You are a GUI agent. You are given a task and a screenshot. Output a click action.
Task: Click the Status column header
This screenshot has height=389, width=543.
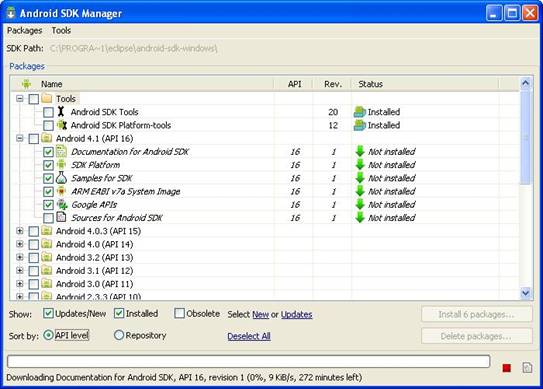(x=425, y=84)
